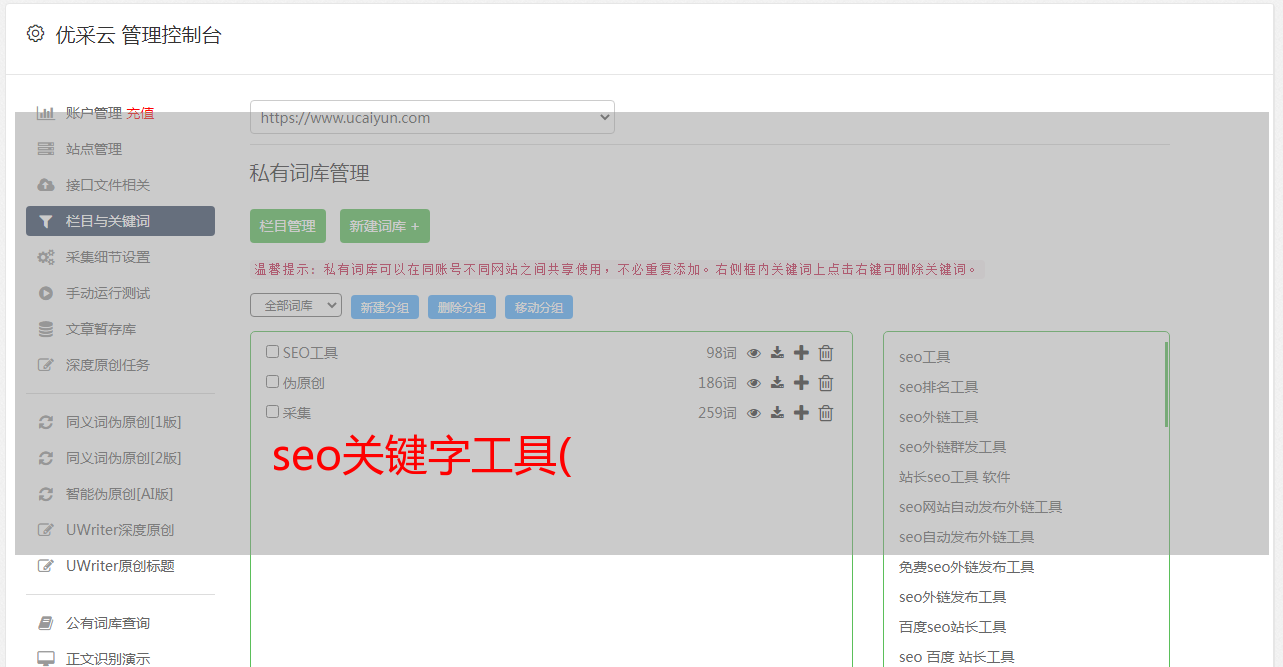View keywords of 伪原创 library
1283x667 pixels.
pyautogui.click(x=754, y=383)
